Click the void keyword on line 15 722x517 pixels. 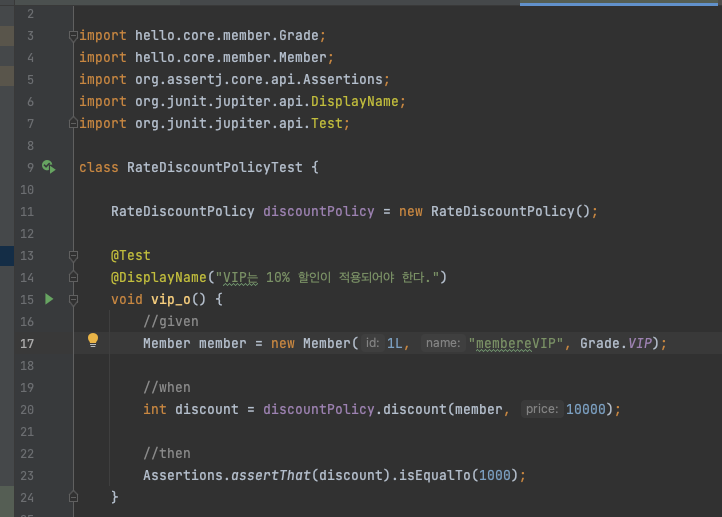tap(127, 299)
